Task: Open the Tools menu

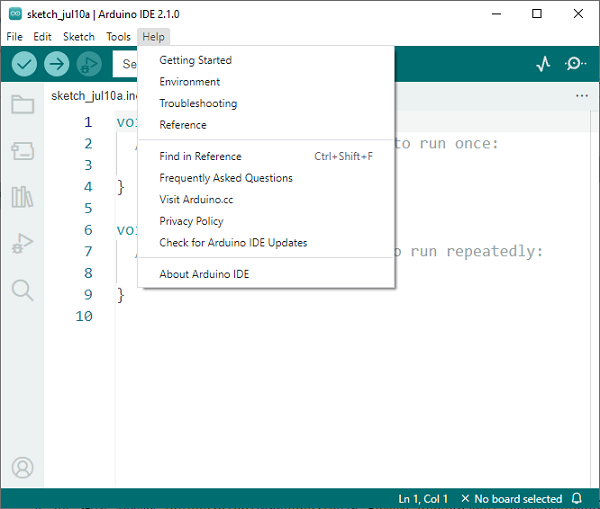Action: click(x=119, y=37)
